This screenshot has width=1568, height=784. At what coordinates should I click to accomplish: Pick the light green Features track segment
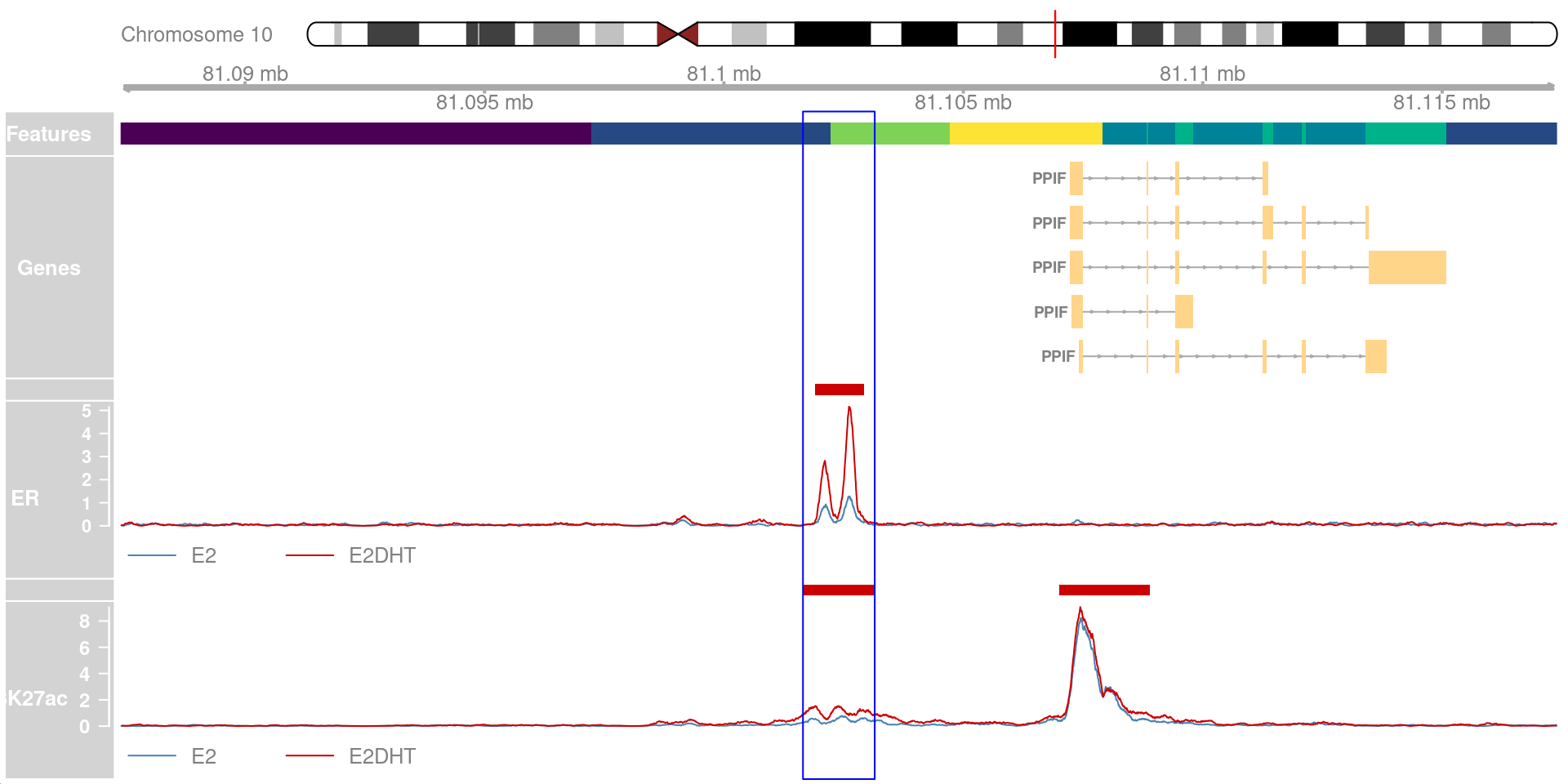(890, 134)
